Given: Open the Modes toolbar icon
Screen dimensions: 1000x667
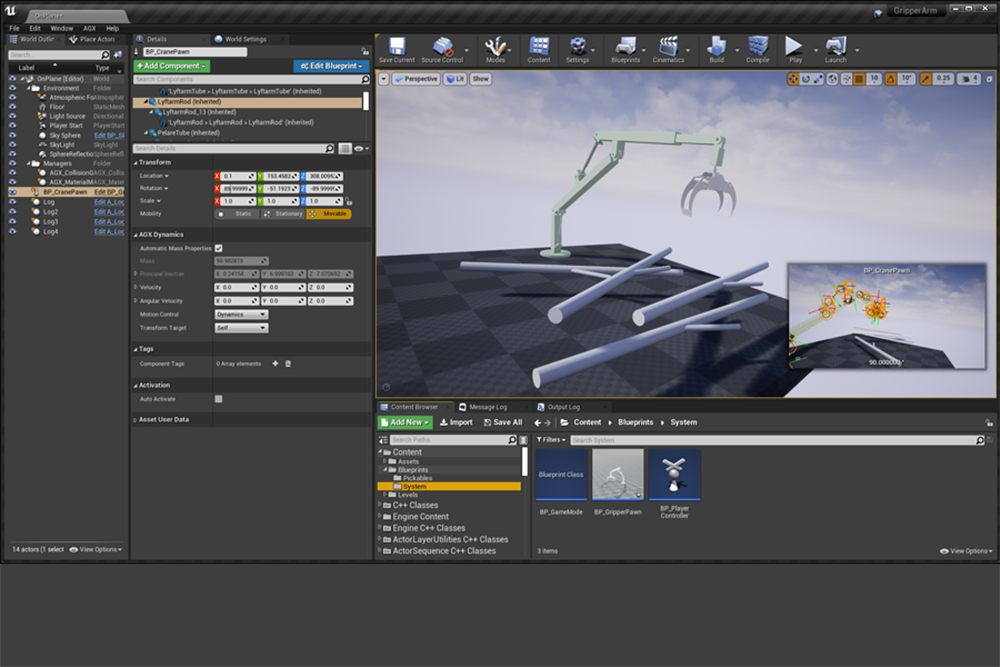Looking at the screenshot, I should tap(495, 50).
